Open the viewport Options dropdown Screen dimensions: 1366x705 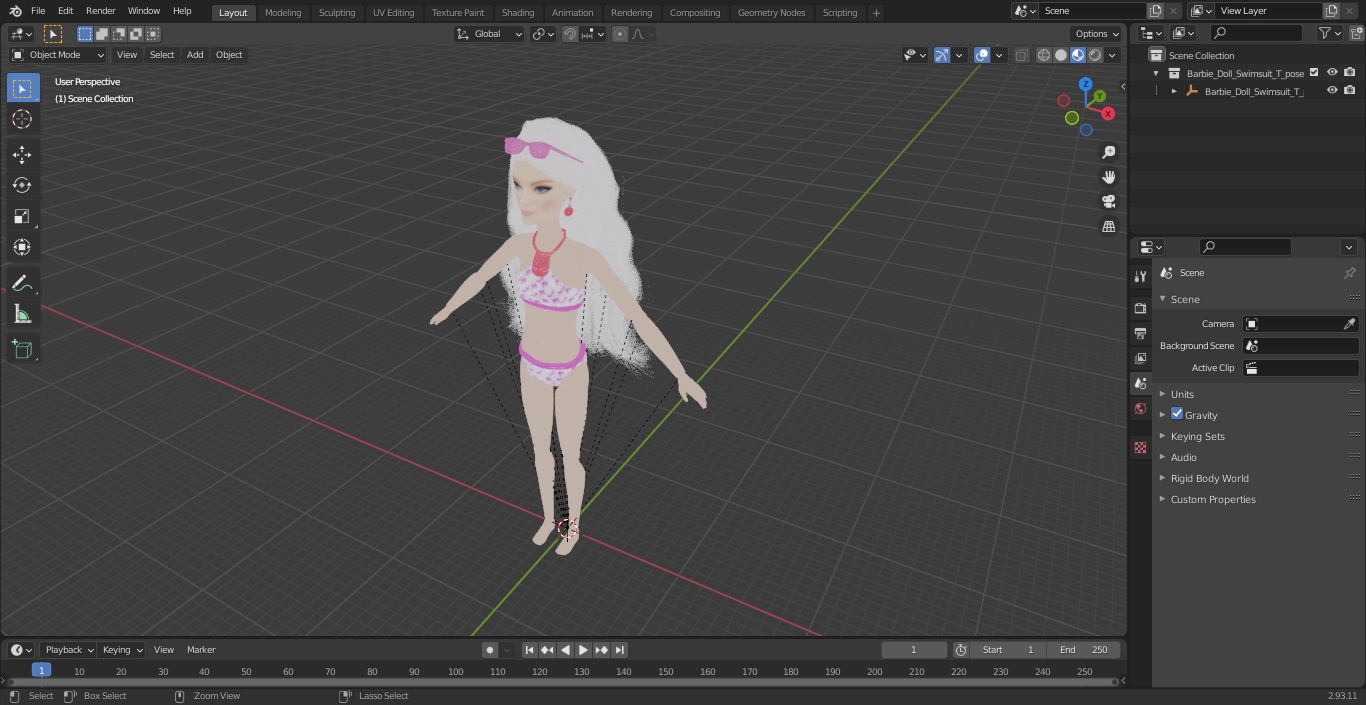point(1097,34)
